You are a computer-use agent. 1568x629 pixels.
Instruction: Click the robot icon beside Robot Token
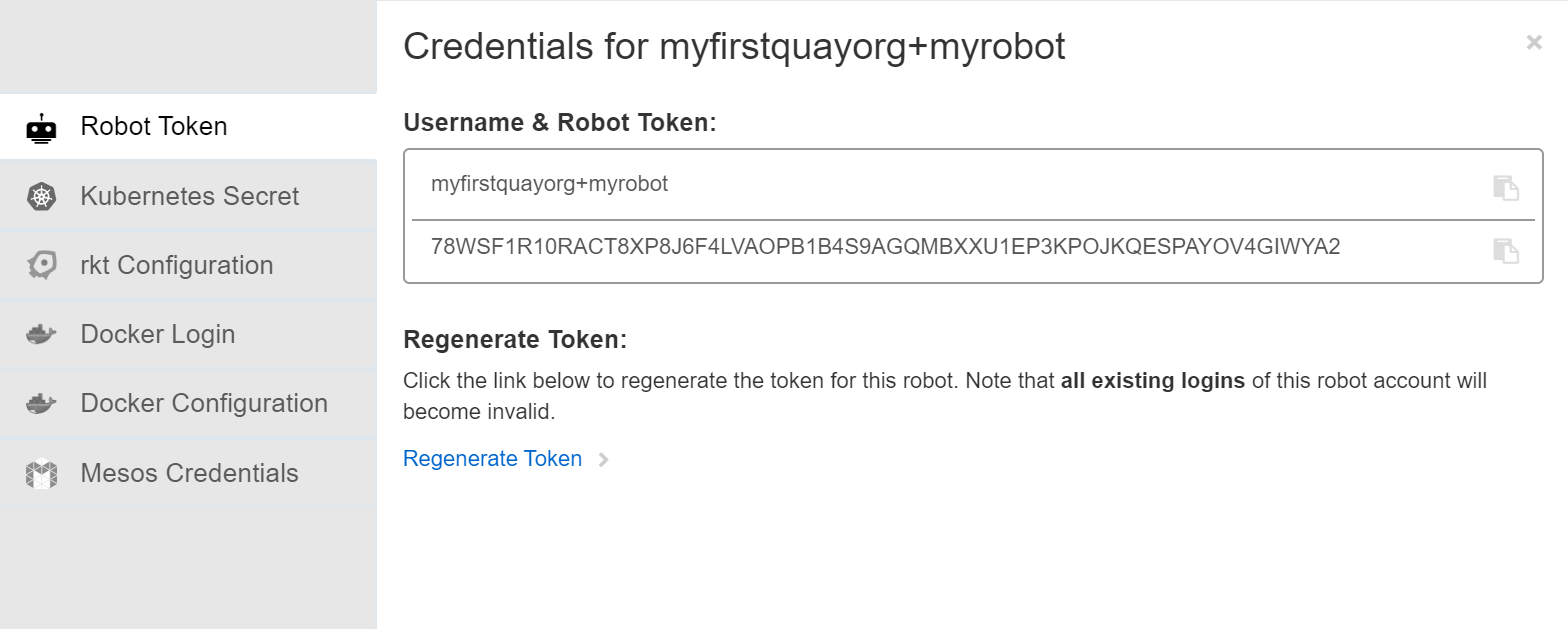pos(41,128)
